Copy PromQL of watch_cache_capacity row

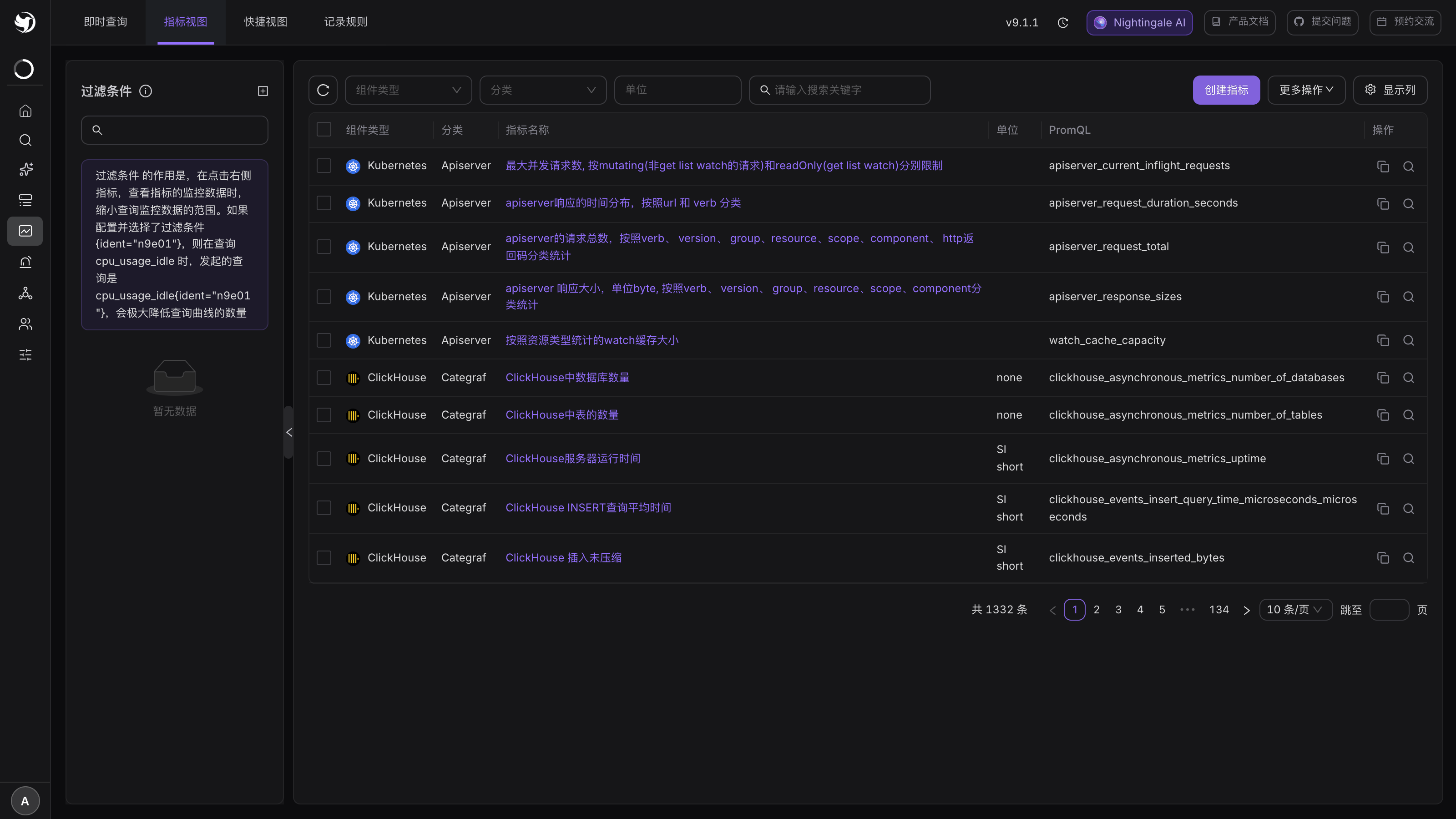(1383, 341)
